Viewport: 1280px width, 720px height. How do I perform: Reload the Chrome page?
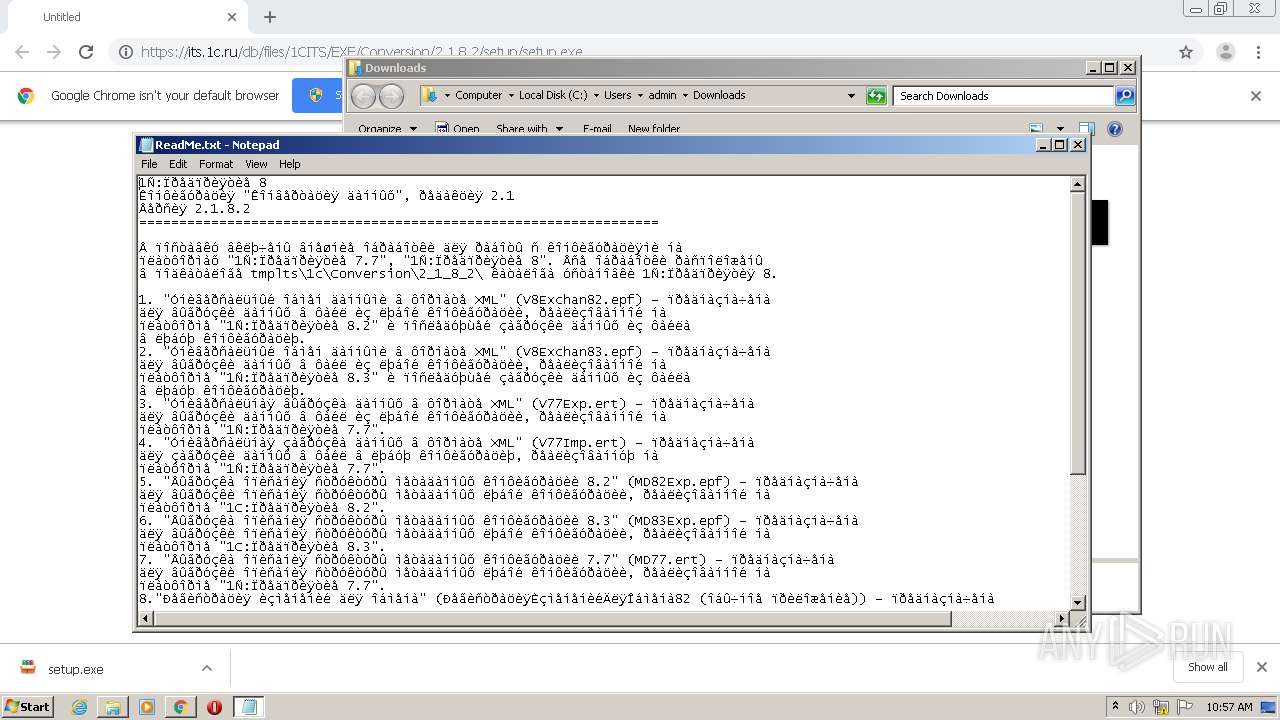pyautogui.click(x=86, y=52)
